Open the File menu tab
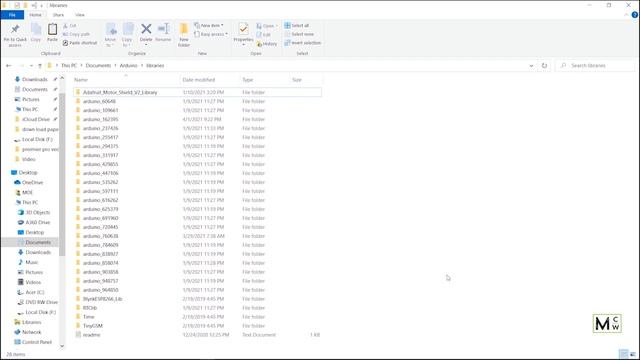 pos(12,15)
